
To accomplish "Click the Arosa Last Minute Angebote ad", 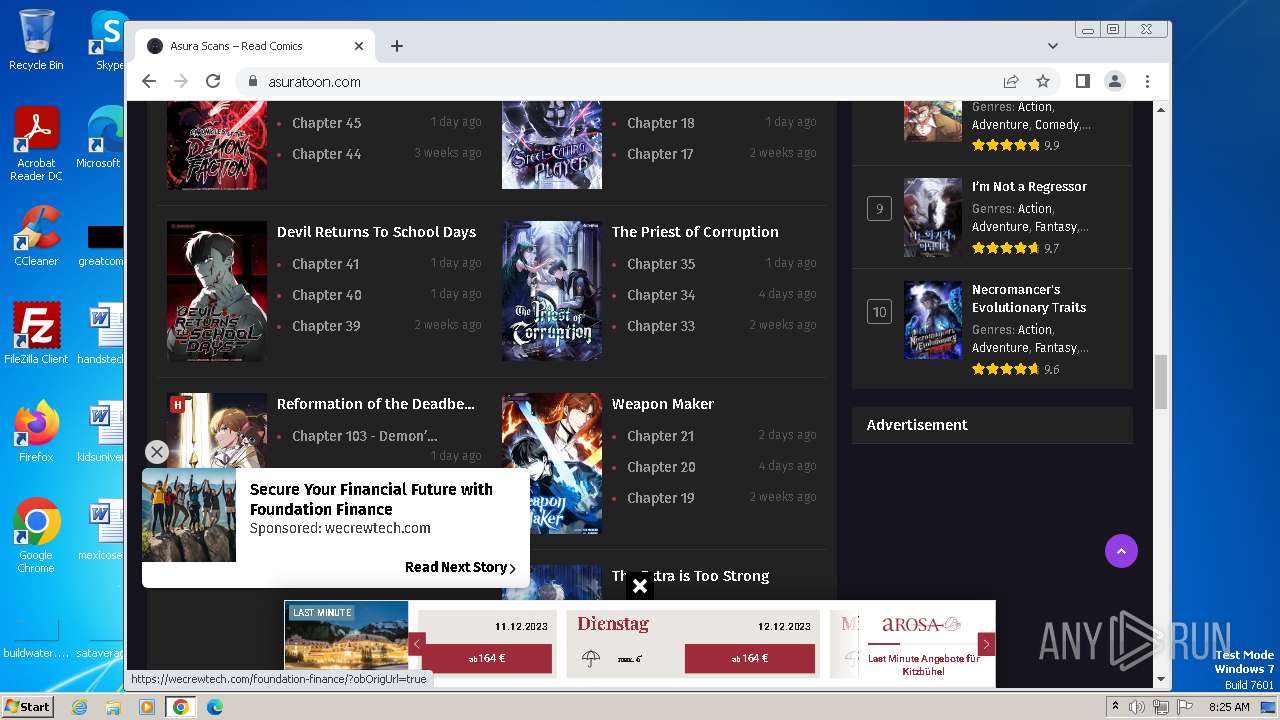I will tap(923, 644).
